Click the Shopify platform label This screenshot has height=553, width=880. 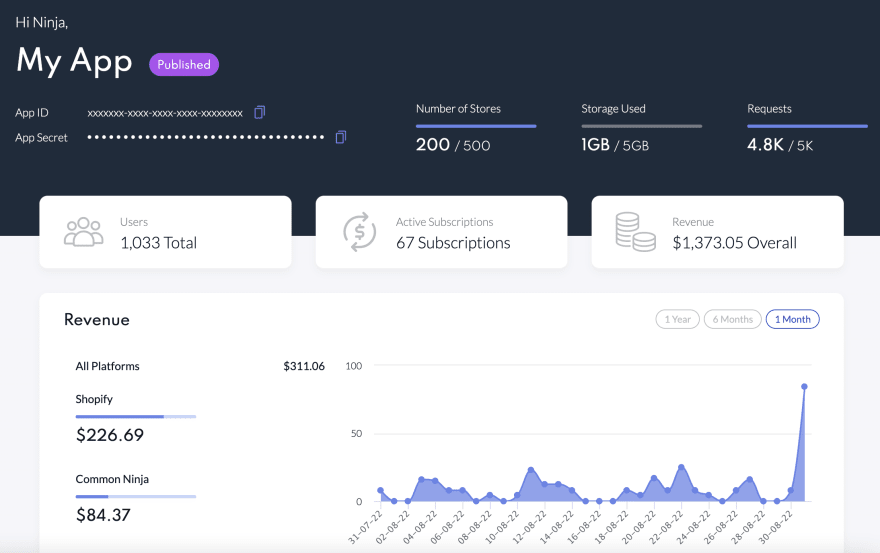(94, 399)
